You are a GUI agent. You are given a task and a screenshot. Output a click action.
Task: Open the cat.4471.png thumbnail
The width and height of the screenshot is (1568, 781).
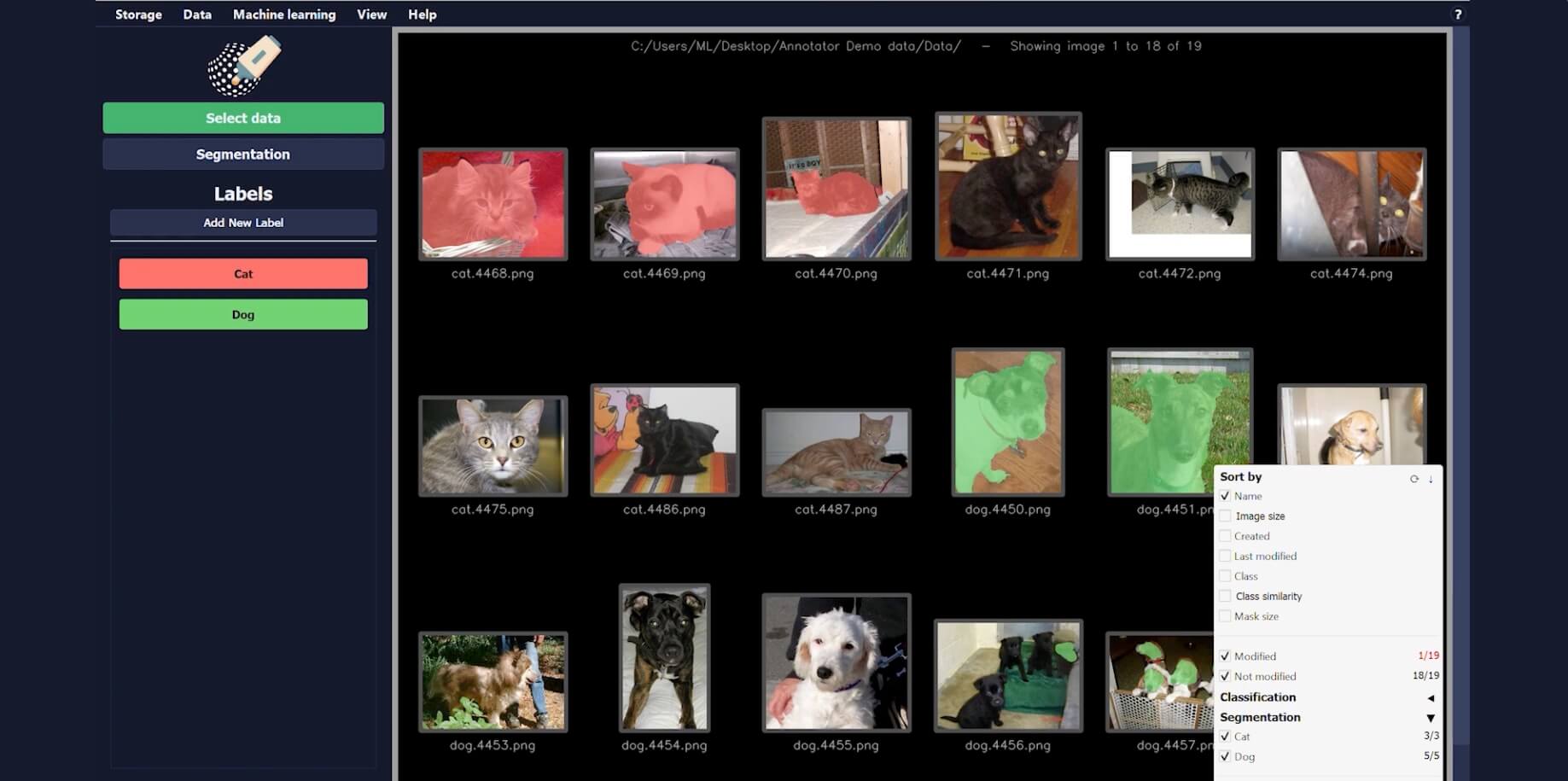point(1008,187)
